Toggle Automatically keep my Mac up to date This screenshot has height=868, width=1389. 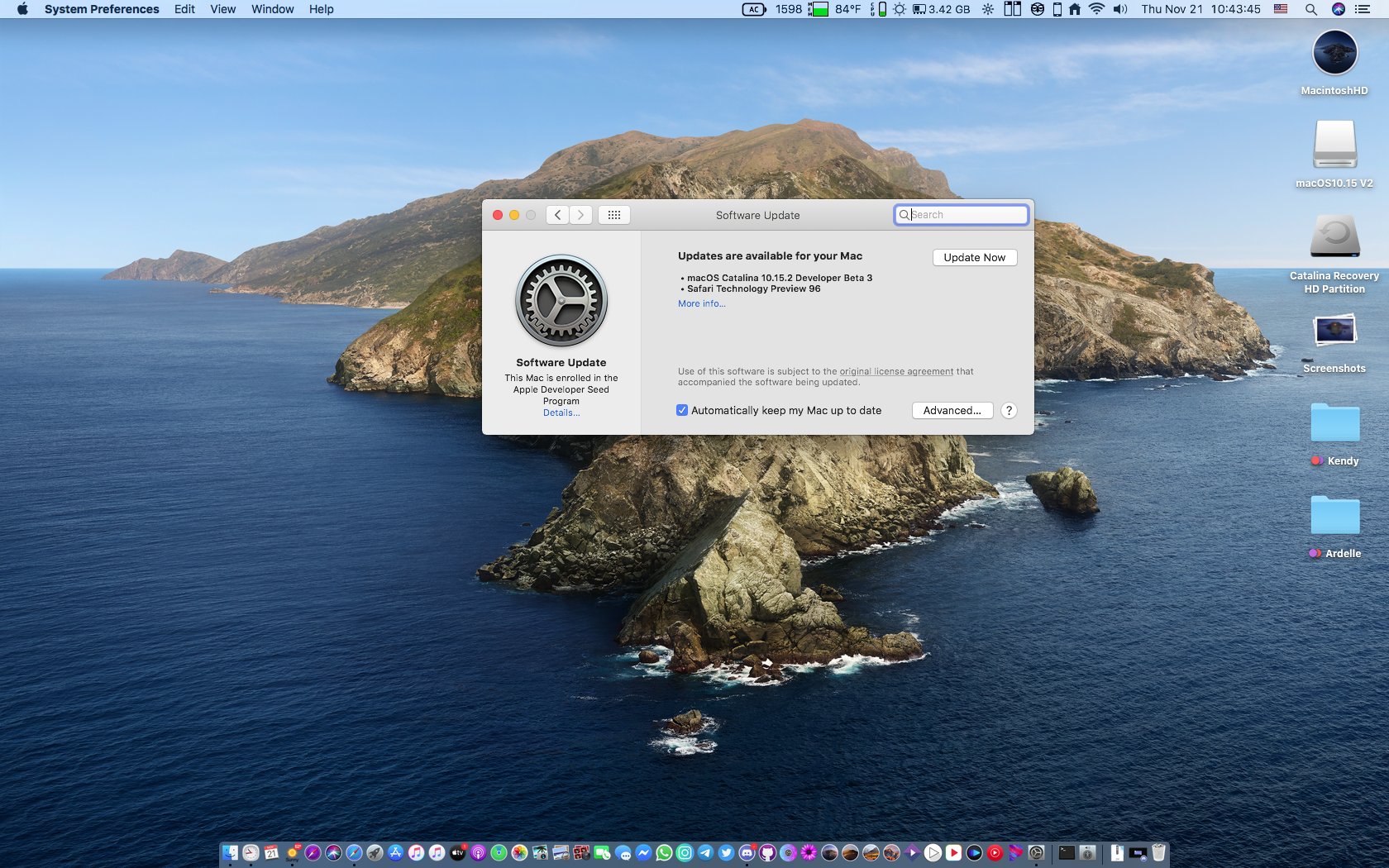682,411
